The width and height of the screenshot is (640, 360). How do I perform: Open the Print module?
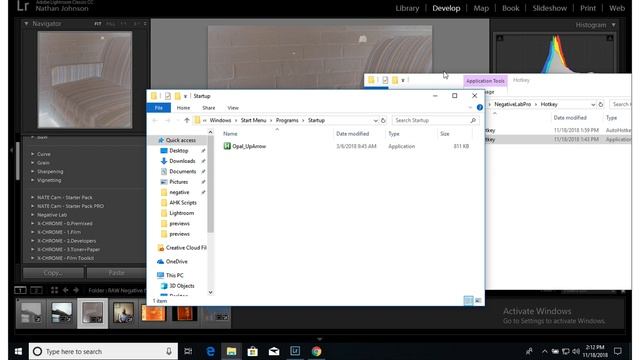[x=588, y=8]
